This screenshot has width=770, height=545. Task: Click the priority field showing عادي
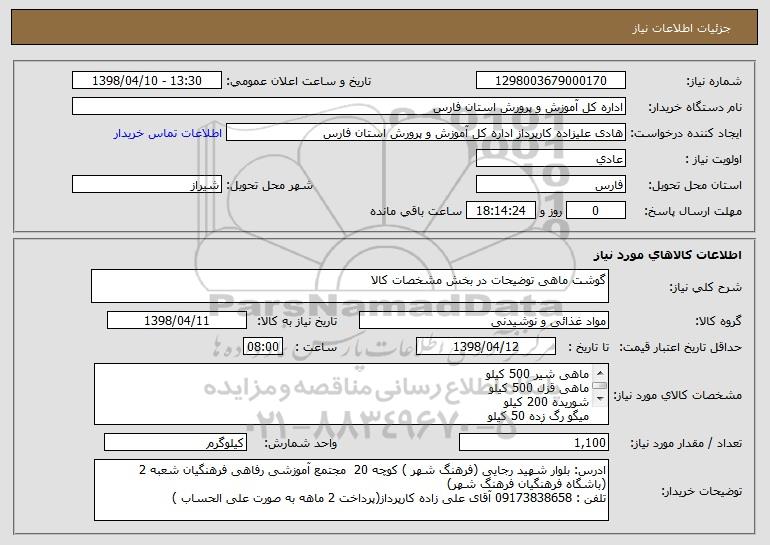click(x=550, y=159)
